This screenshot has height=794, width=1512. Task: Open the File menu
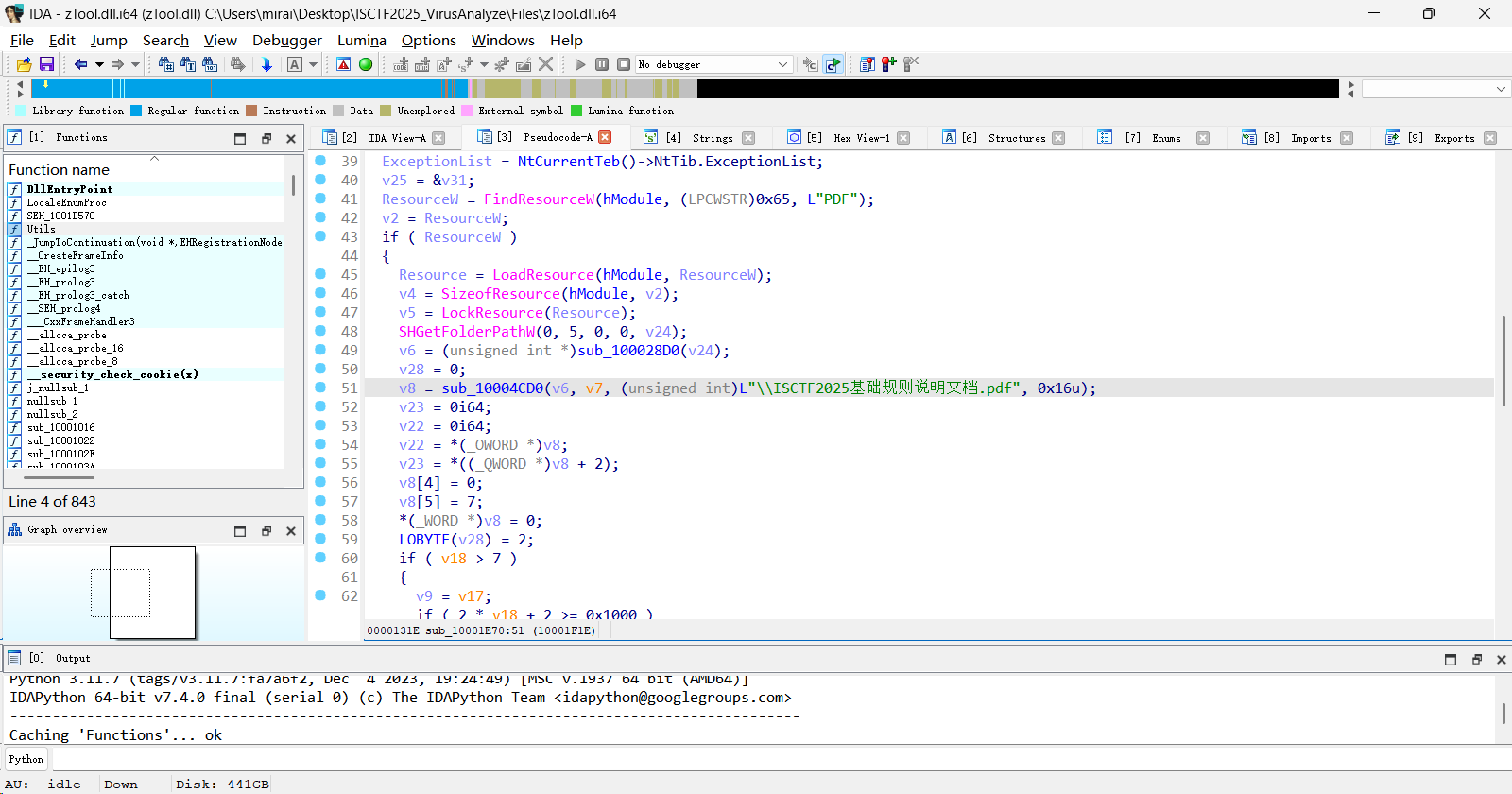coord(22,40)
